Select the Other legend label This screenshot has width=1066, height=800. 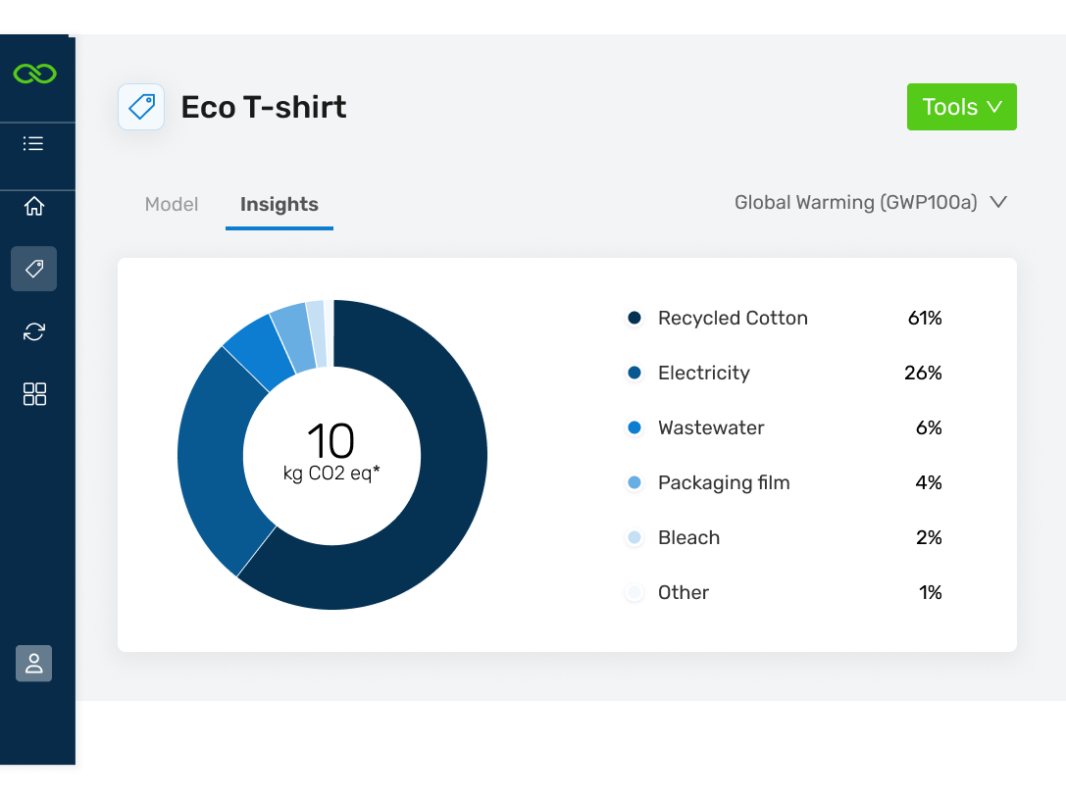click(x=683, y=593)
